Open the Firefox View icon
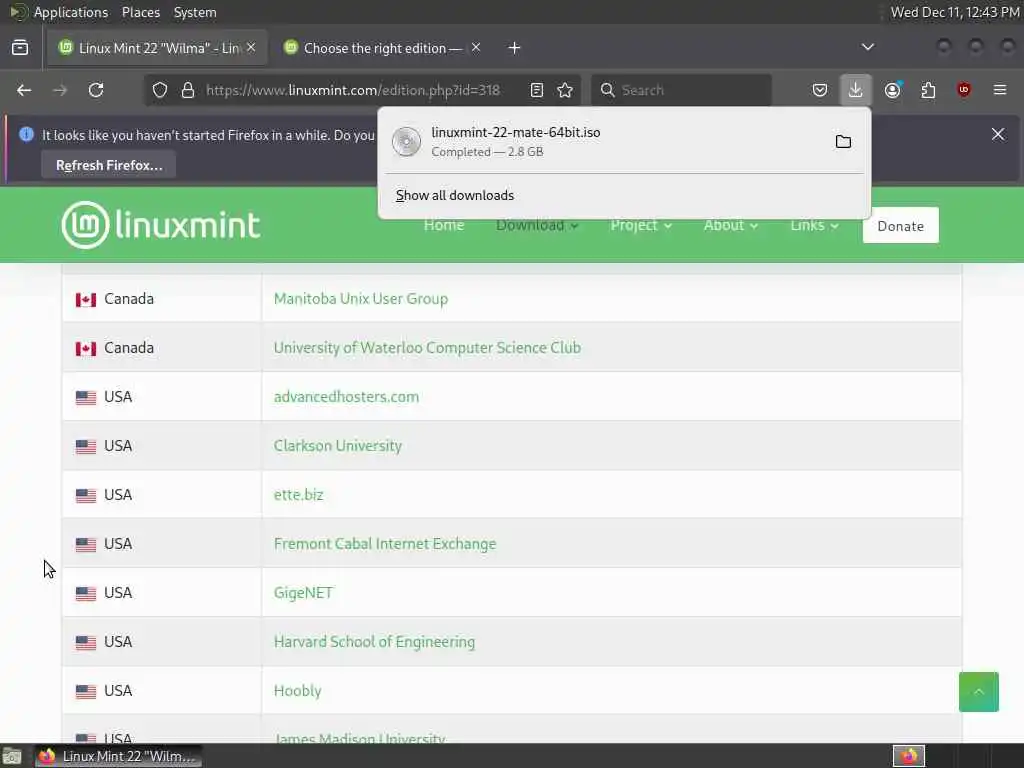 (x=20, y=48)
